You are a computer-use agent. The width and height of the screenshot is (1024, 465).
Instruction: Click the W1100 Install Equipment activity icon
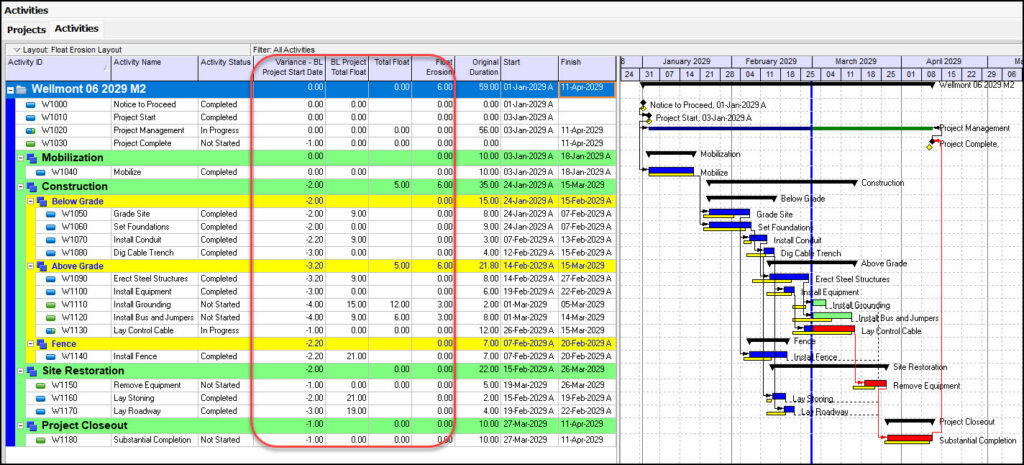coord(50,292)
